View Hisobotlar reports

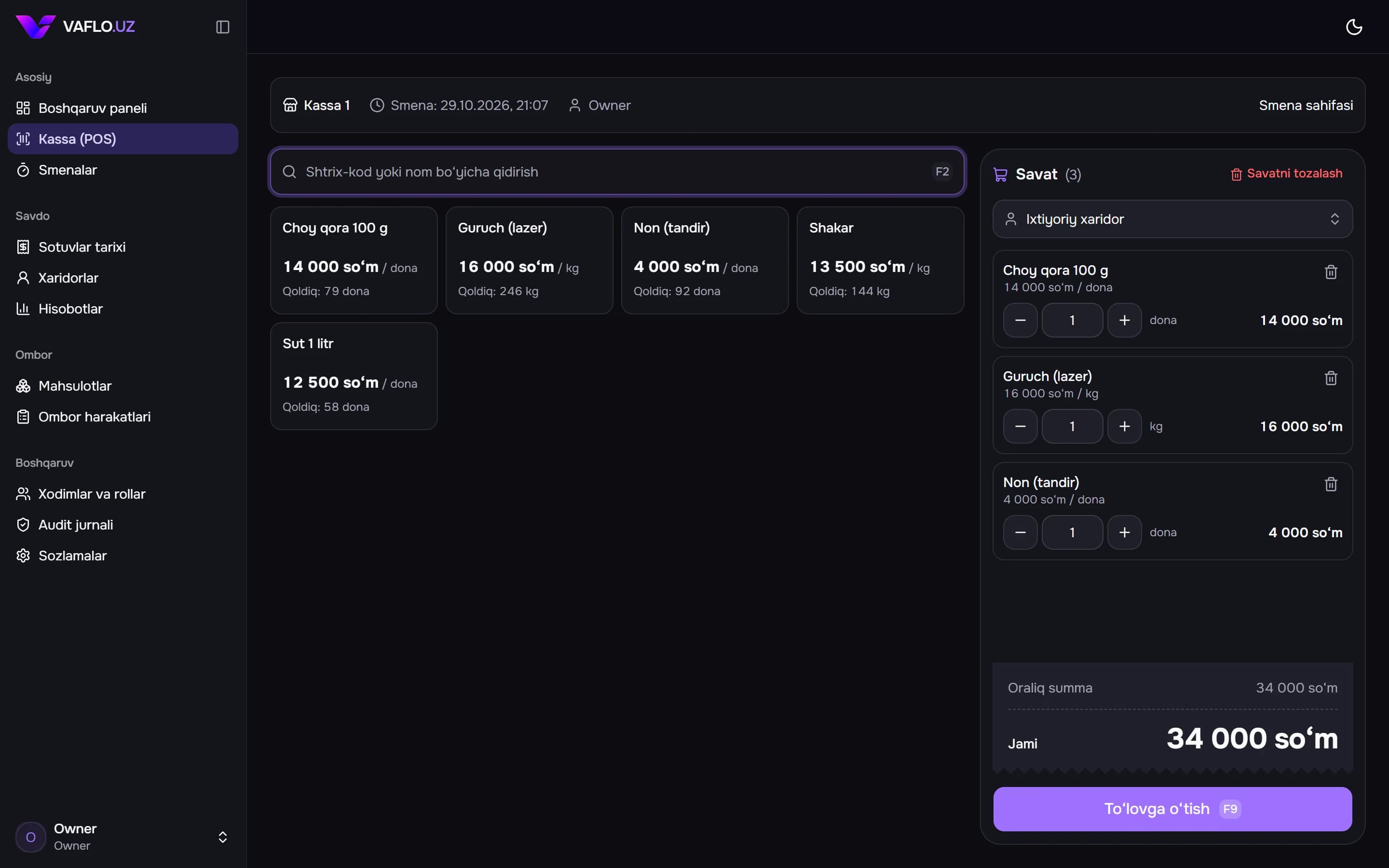pos(122,309)
